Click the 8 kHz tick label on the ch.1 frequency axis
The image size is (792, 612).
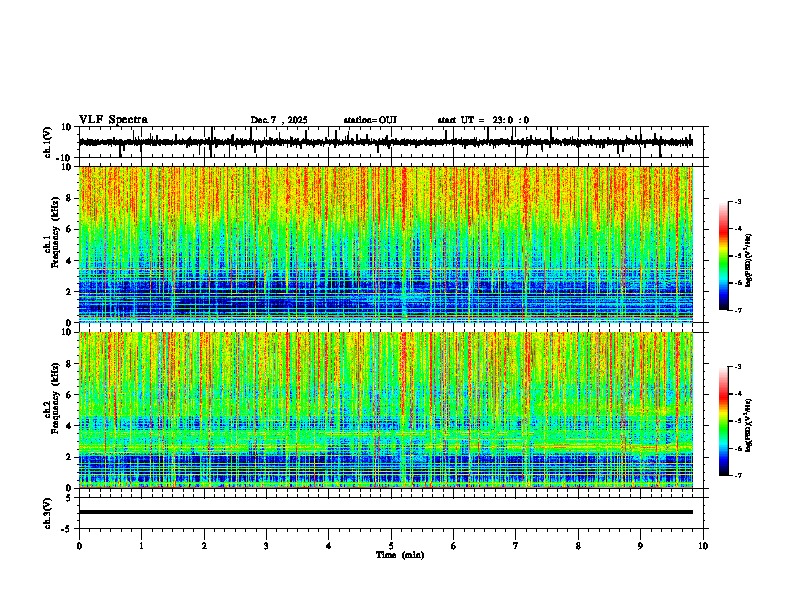[x=69, y=198]
